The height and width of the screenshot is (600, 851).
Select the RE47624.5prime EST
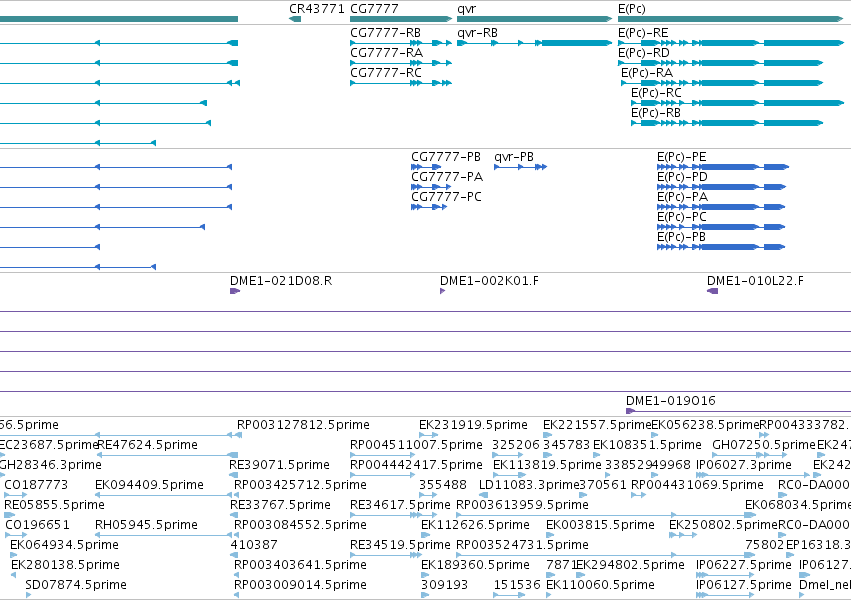tap(166, 455)
